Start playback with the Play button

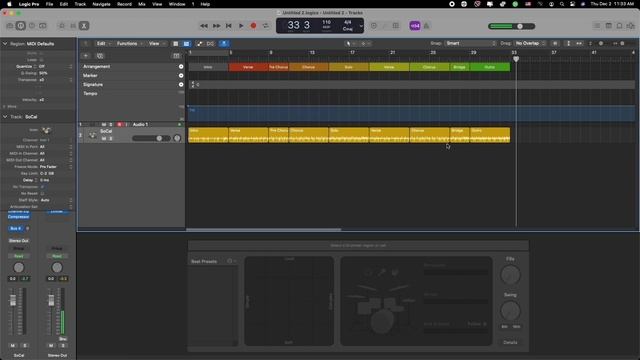[x=241, y=26]
